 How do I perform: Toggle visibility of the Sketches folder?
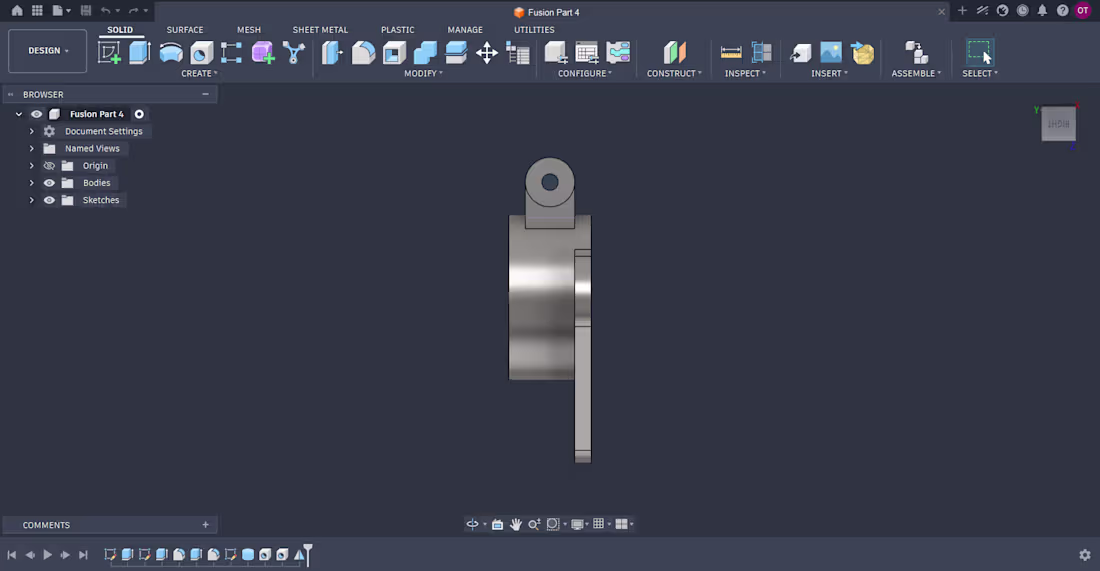49,200
